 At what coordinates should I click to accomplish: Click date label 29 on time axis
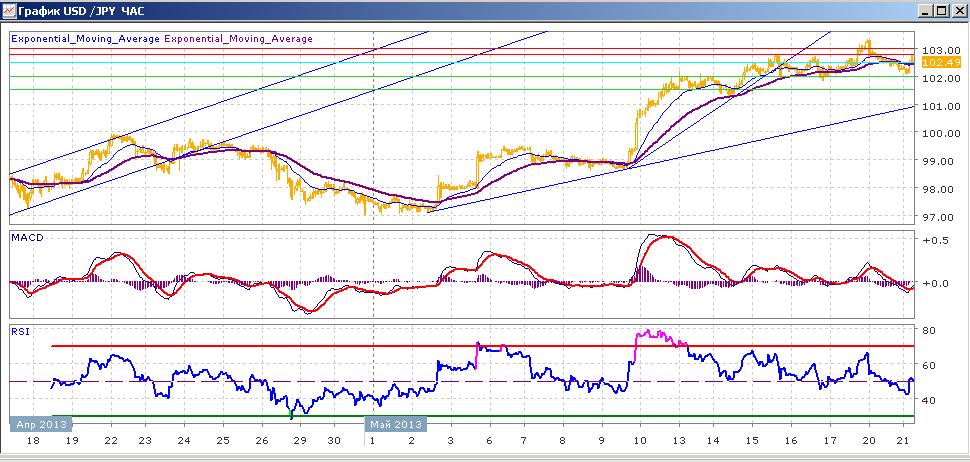[x=300, y=441]
